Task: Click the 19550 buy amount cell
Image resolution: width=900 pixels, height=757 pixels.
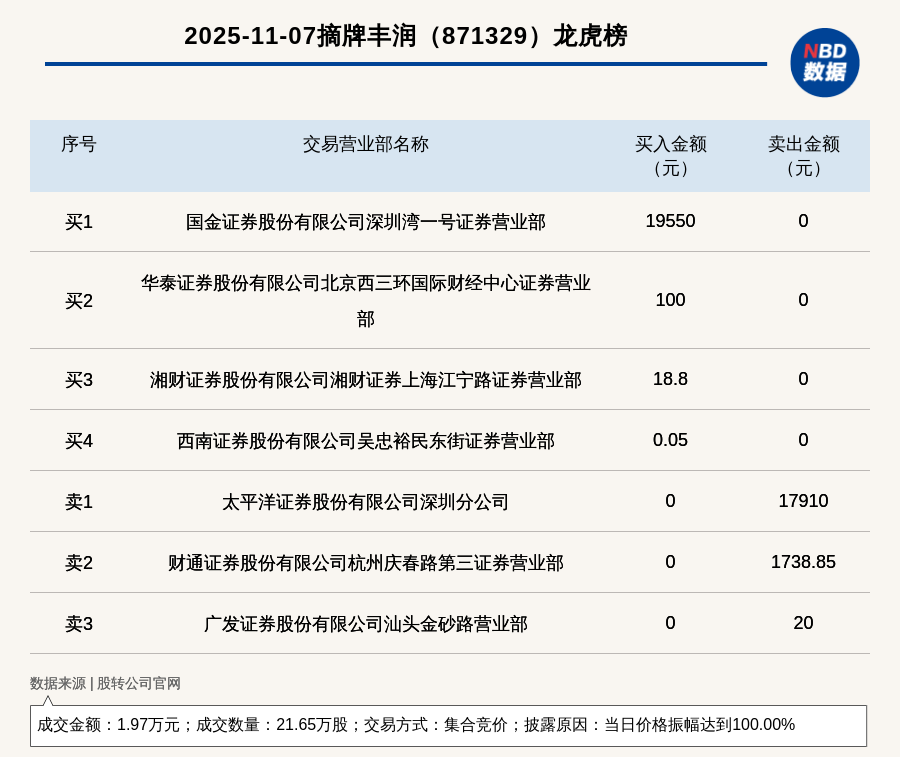Action: tap(670, 221)
